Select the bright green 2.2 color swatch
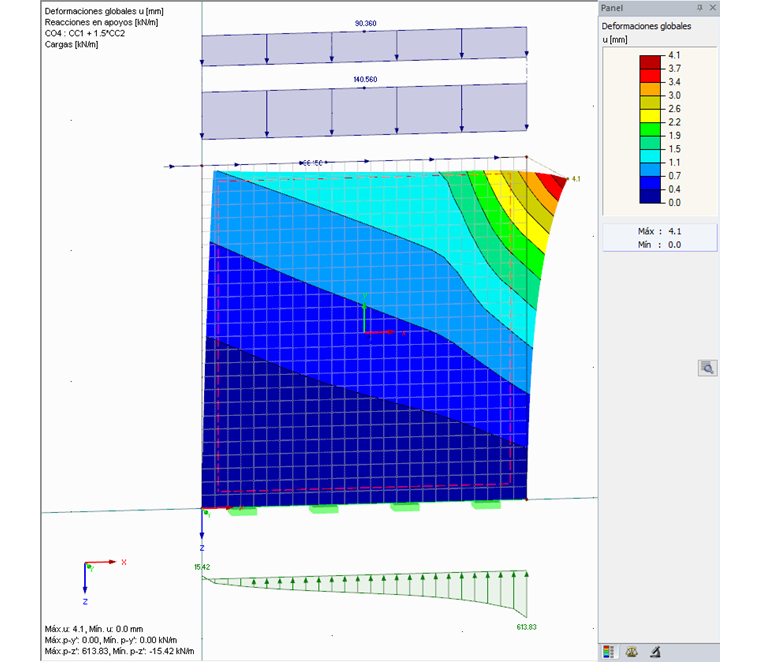 (x=650, y=129)
